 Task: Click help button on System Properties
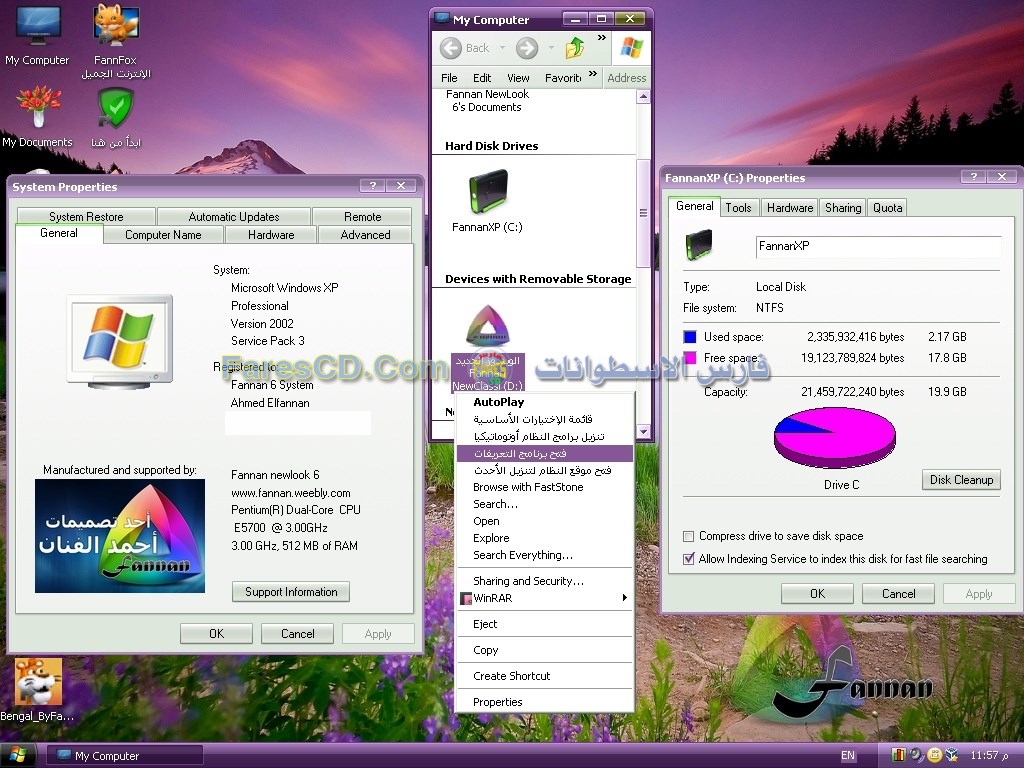(372, 186)
